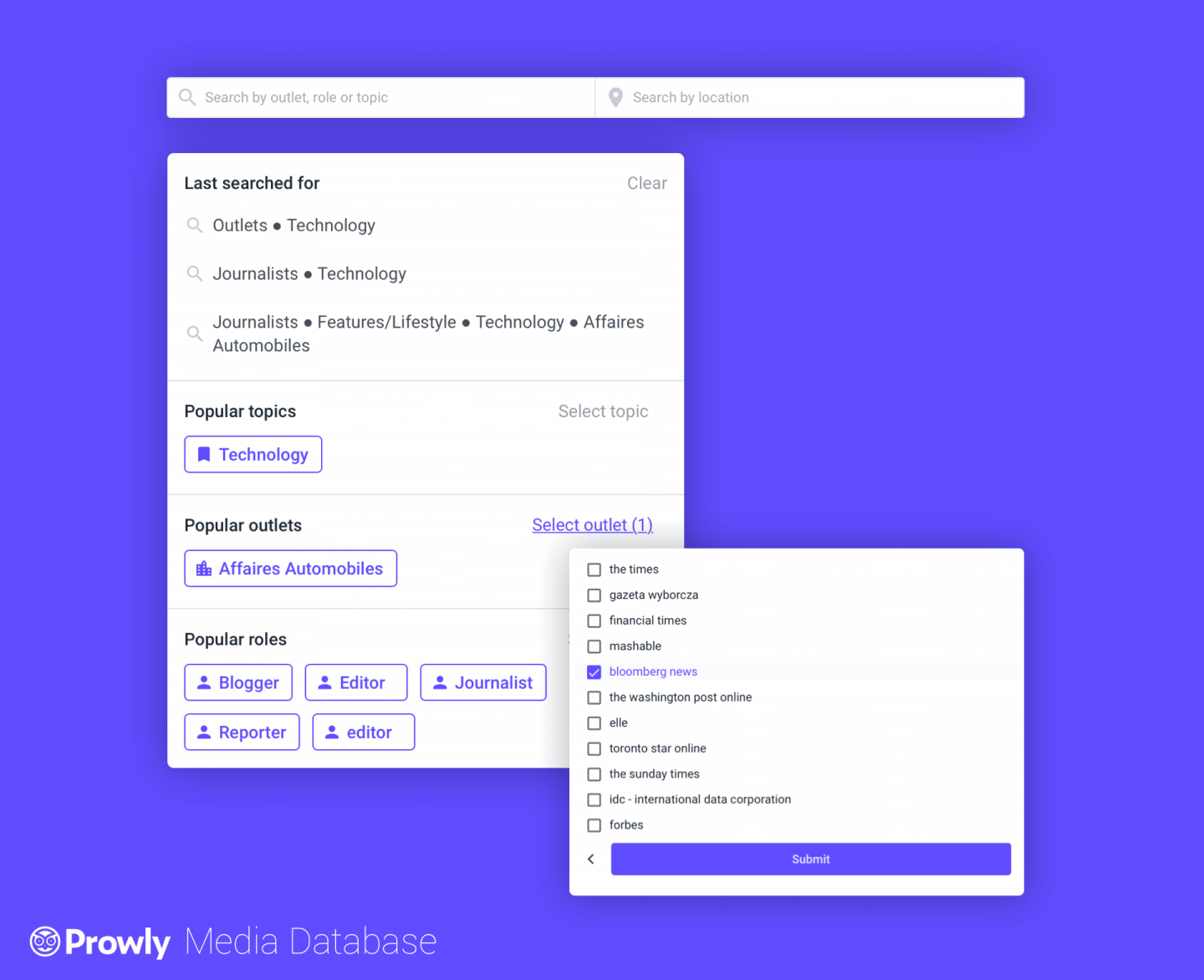Uncheck the bloomberg news checkbox

(594, 671)
